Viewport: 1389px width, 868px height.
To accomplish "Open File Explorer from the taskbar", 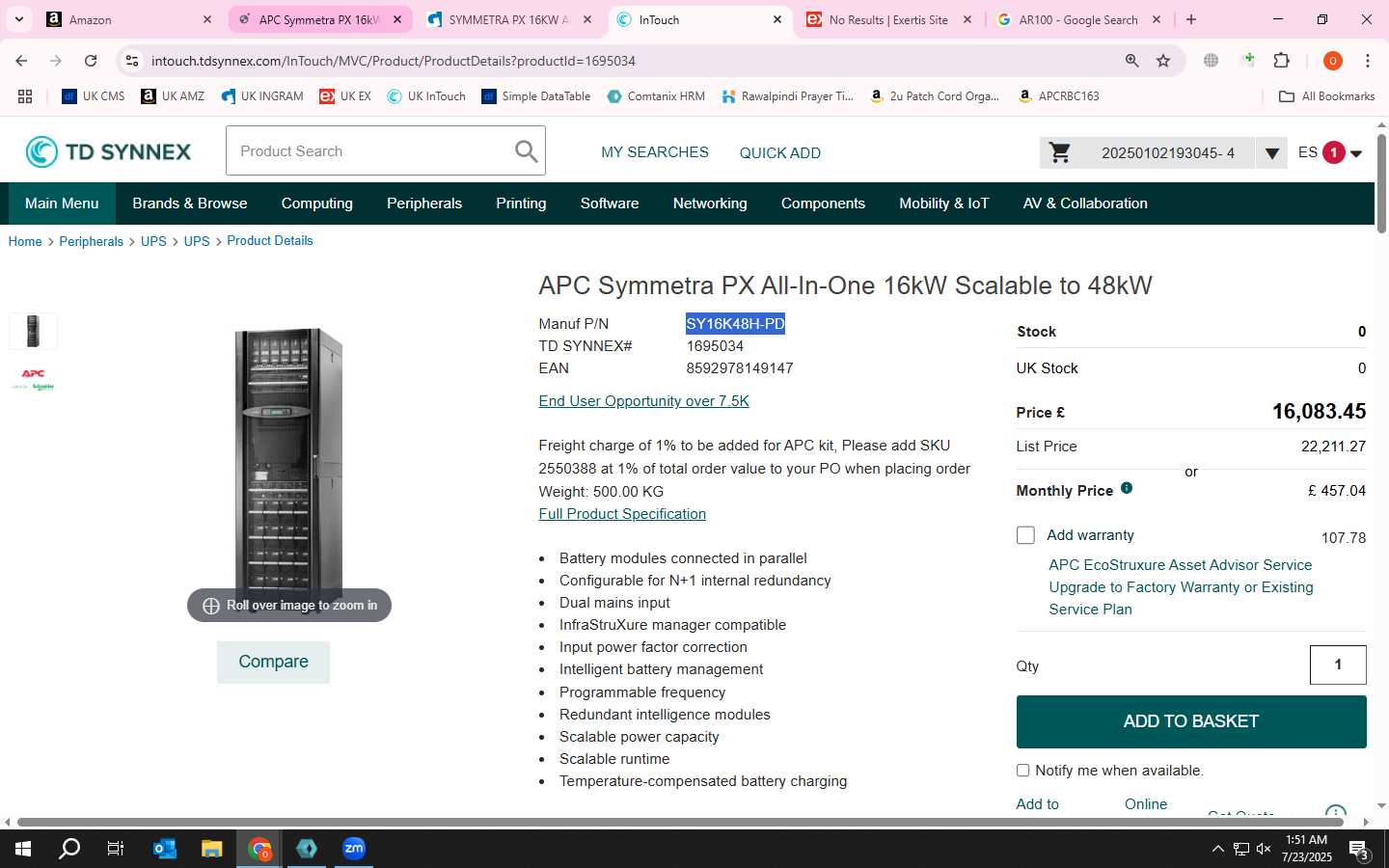I will tap(212, 849).
